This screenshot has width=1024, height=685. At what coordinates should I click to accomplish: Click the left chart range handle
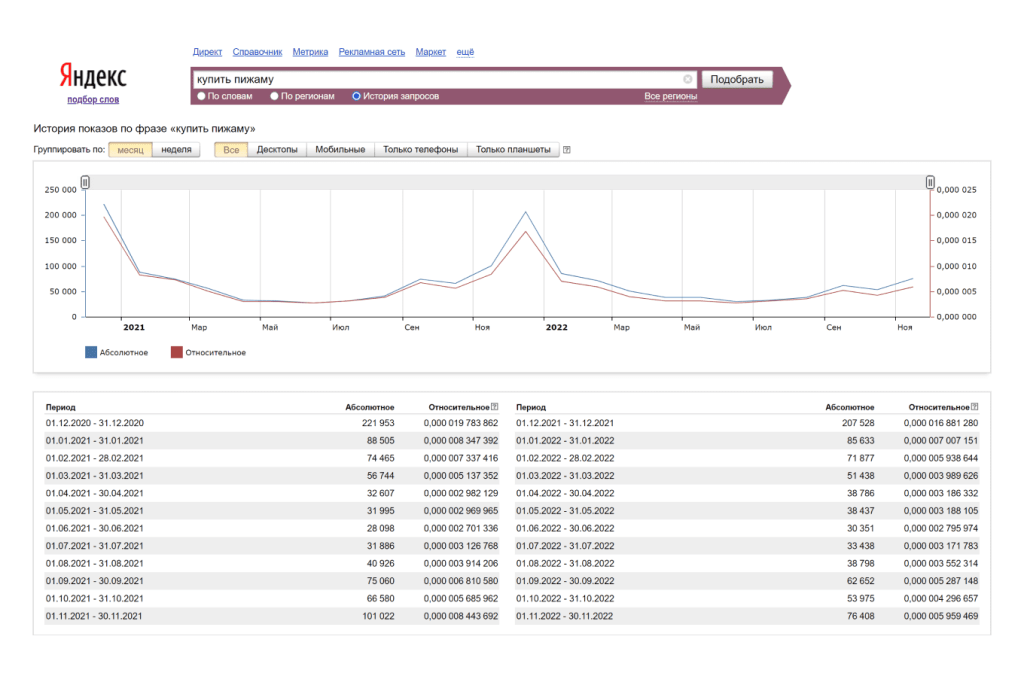(x=85, y=182)
